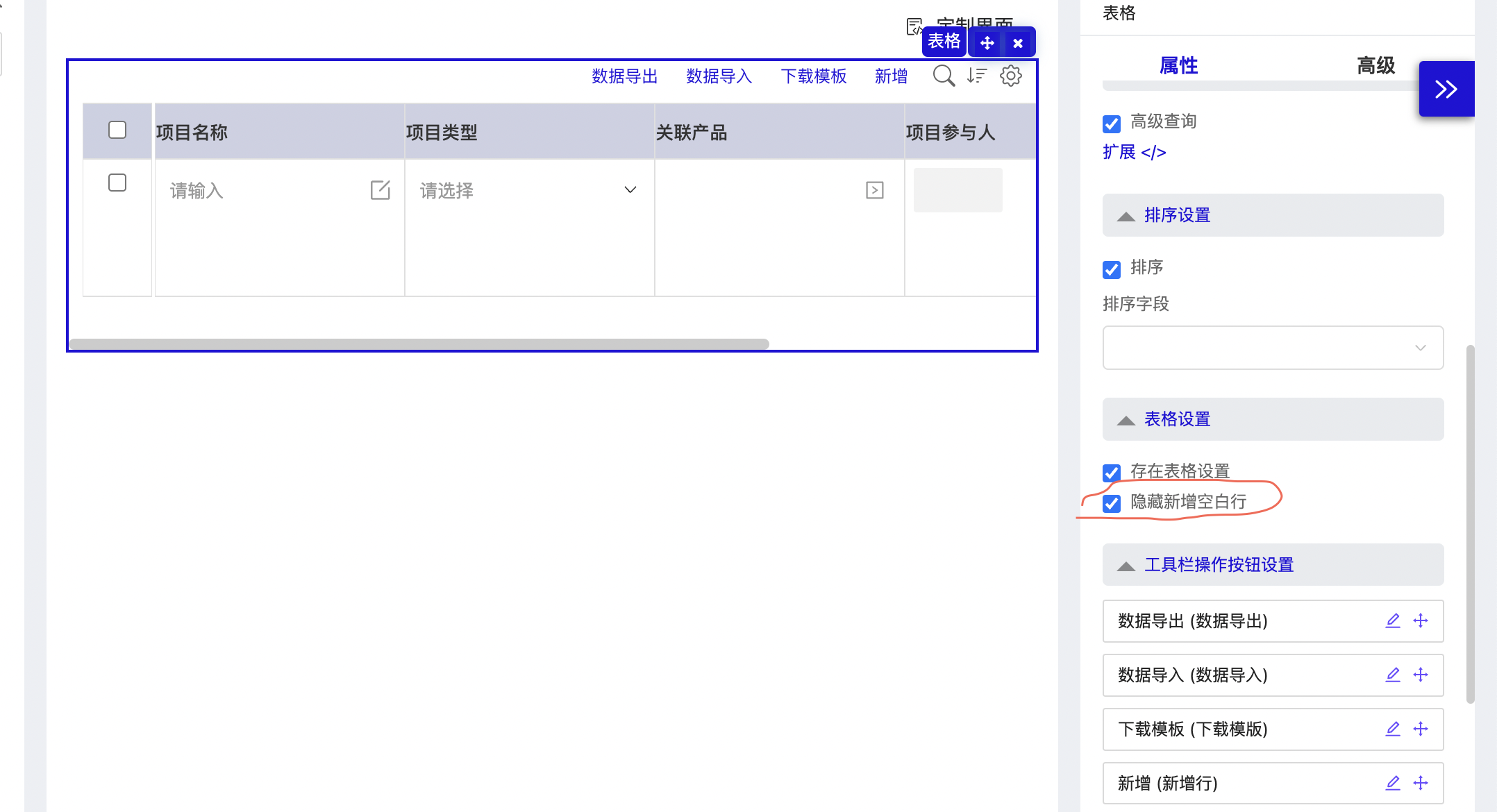Click the edit icon in 请输入 cell
This screenshot has width=1497, height=812.
coord(380,190)
